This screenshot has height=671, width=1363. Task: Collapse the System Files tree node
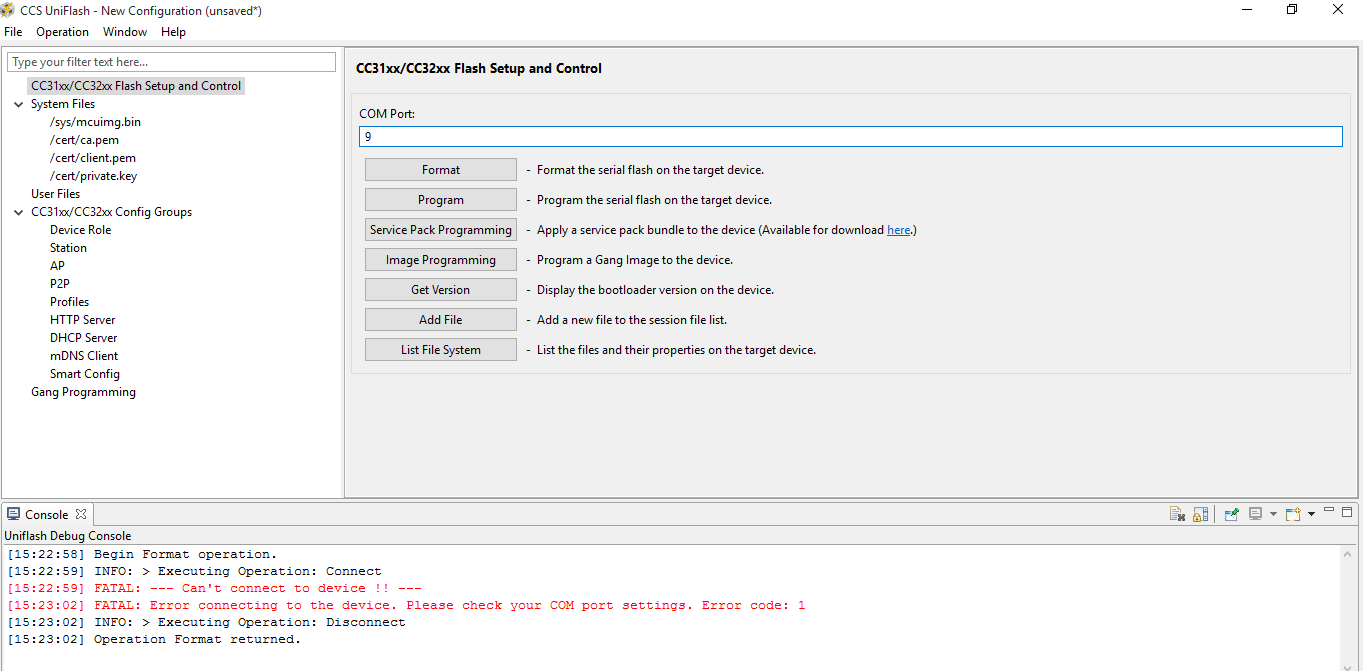click(x=19, y=104)
